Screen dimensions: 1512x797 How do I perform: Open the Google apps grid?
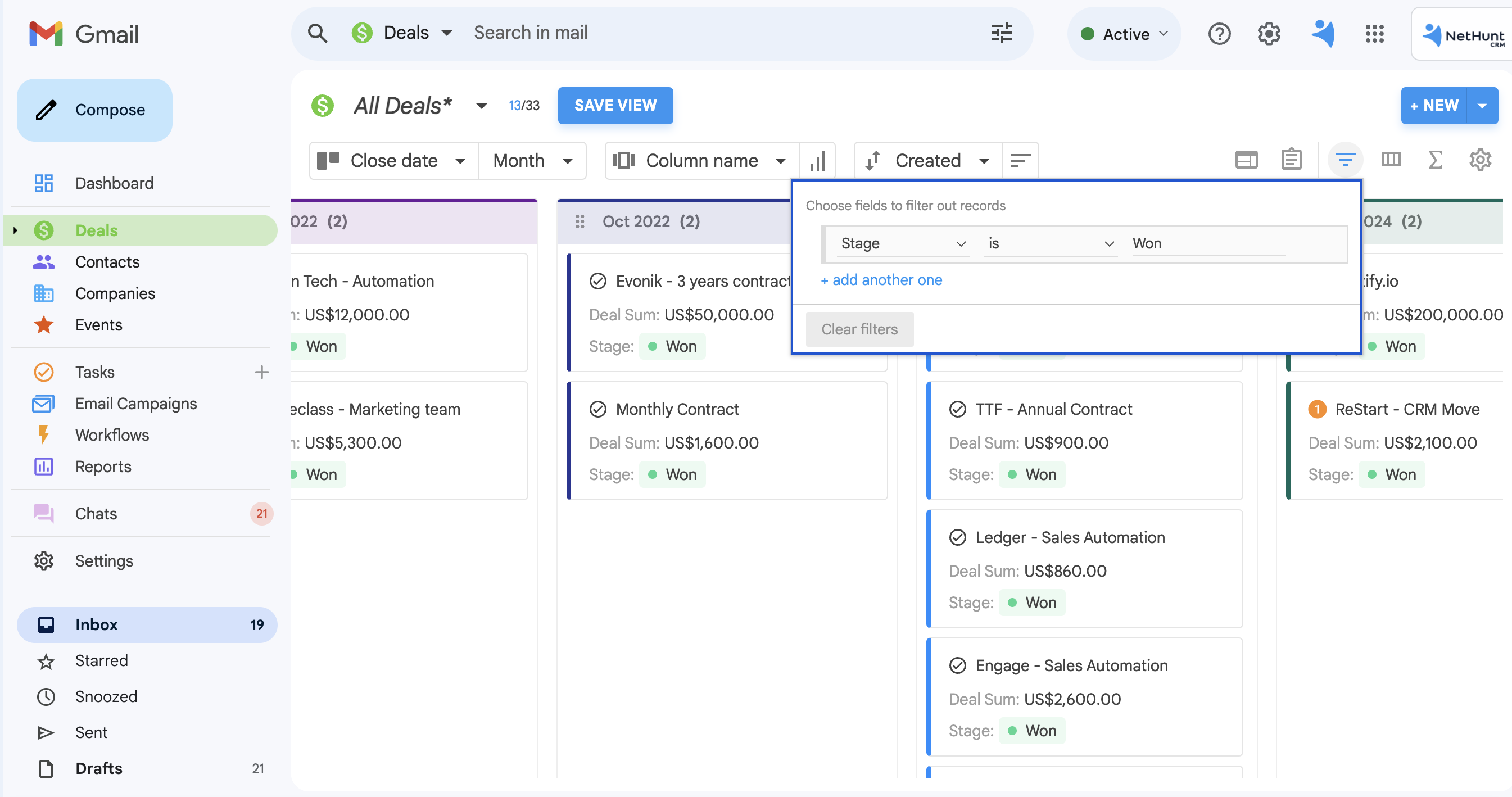(x=1374, y=34)
